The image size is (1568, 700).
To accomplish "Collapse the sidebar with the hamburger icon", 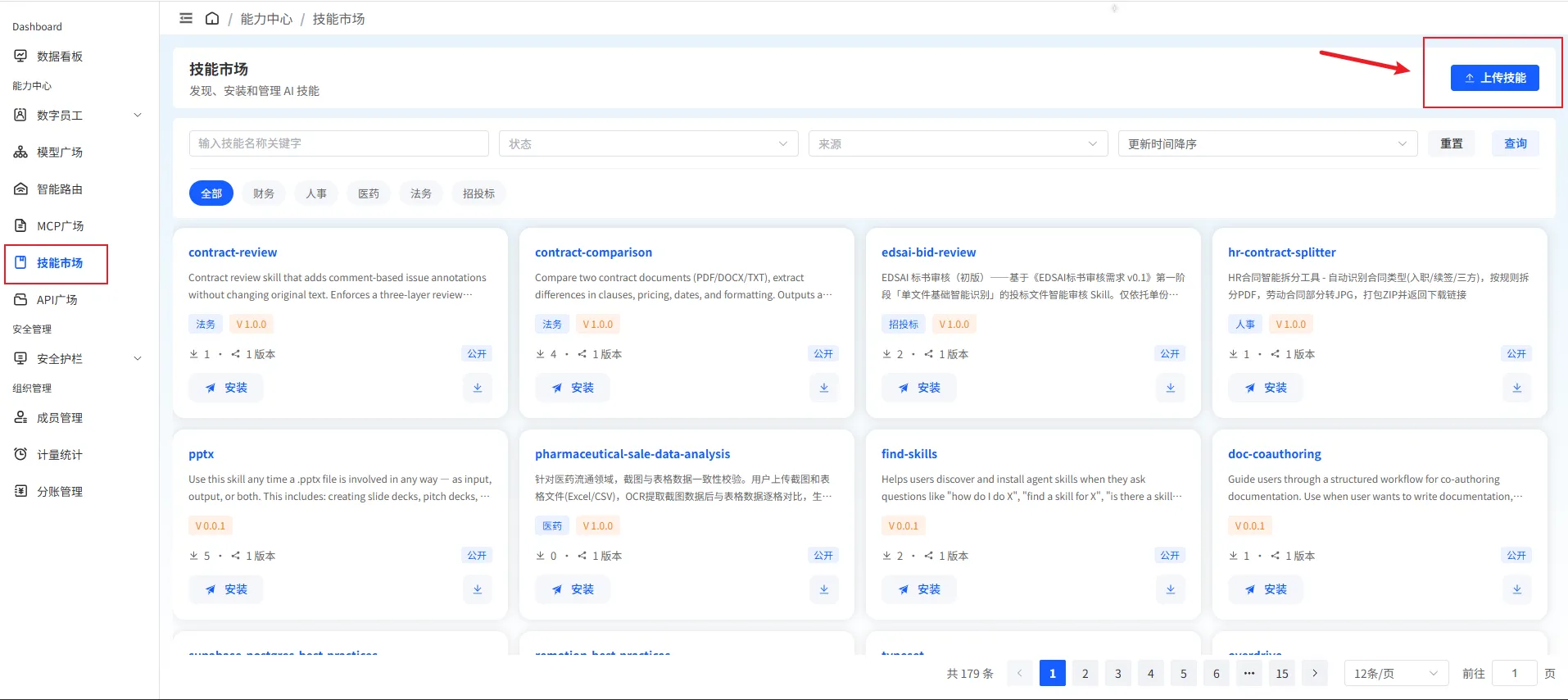I will point(186,18).
